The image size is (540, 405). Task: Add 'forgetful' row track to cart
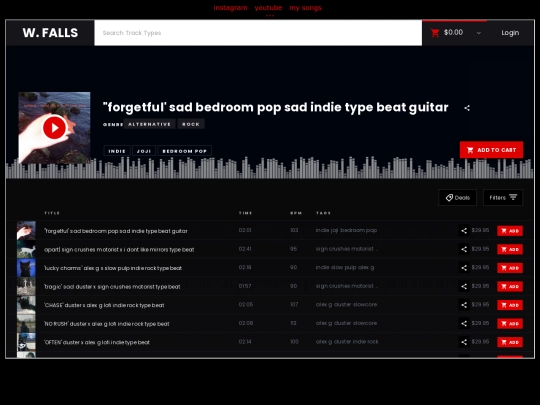tap(510, 231)
